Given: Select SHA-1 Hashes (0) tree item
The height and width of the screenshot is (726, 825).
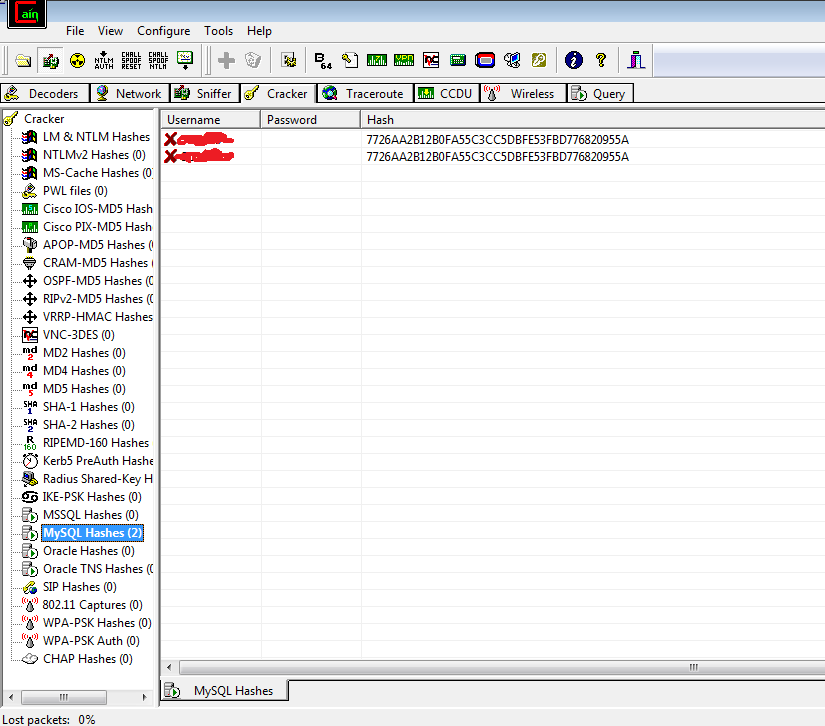Looking at the screenshot, I should coord(88,407).
